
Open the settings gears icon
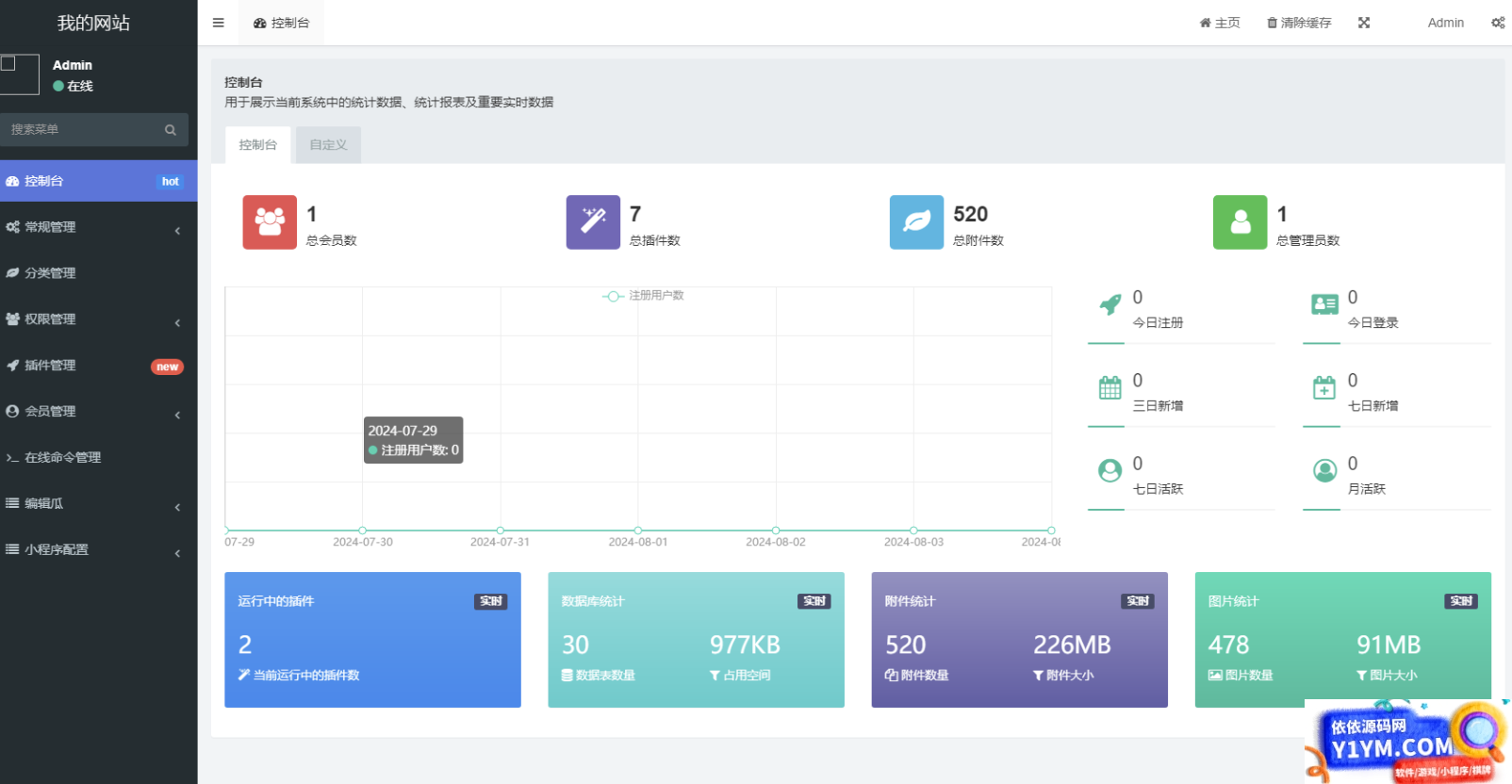pos(1498,23)
